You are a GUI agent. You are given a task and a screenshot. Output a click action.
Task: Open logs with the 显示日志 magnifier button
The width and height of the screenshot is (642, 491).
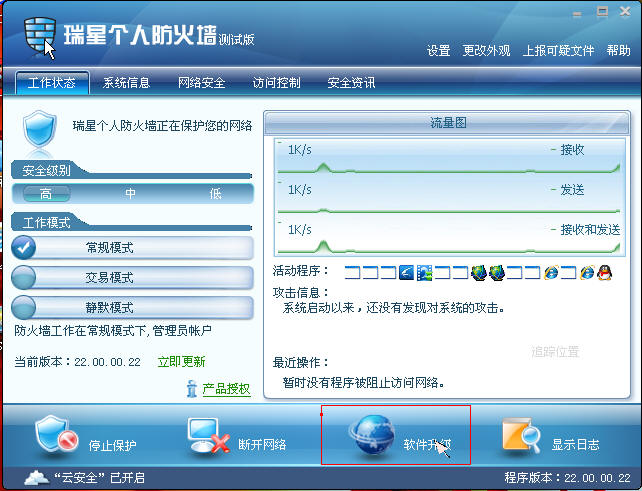(551, 437)
